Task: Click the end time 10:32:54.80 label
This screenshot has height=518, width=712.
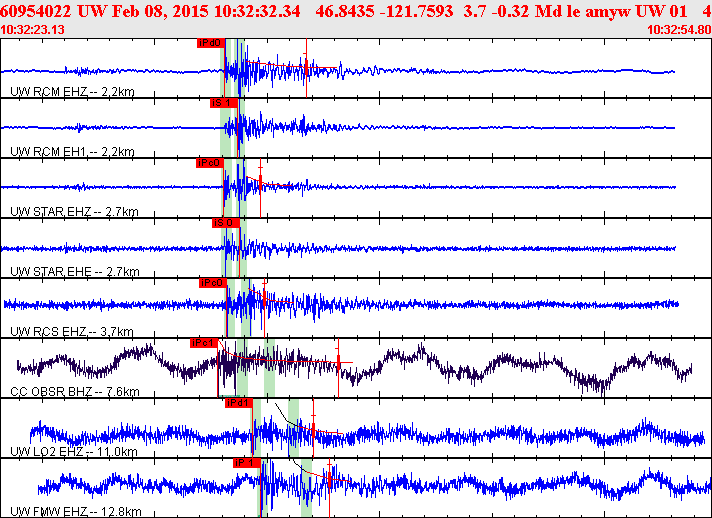Action: click(679, 30)
